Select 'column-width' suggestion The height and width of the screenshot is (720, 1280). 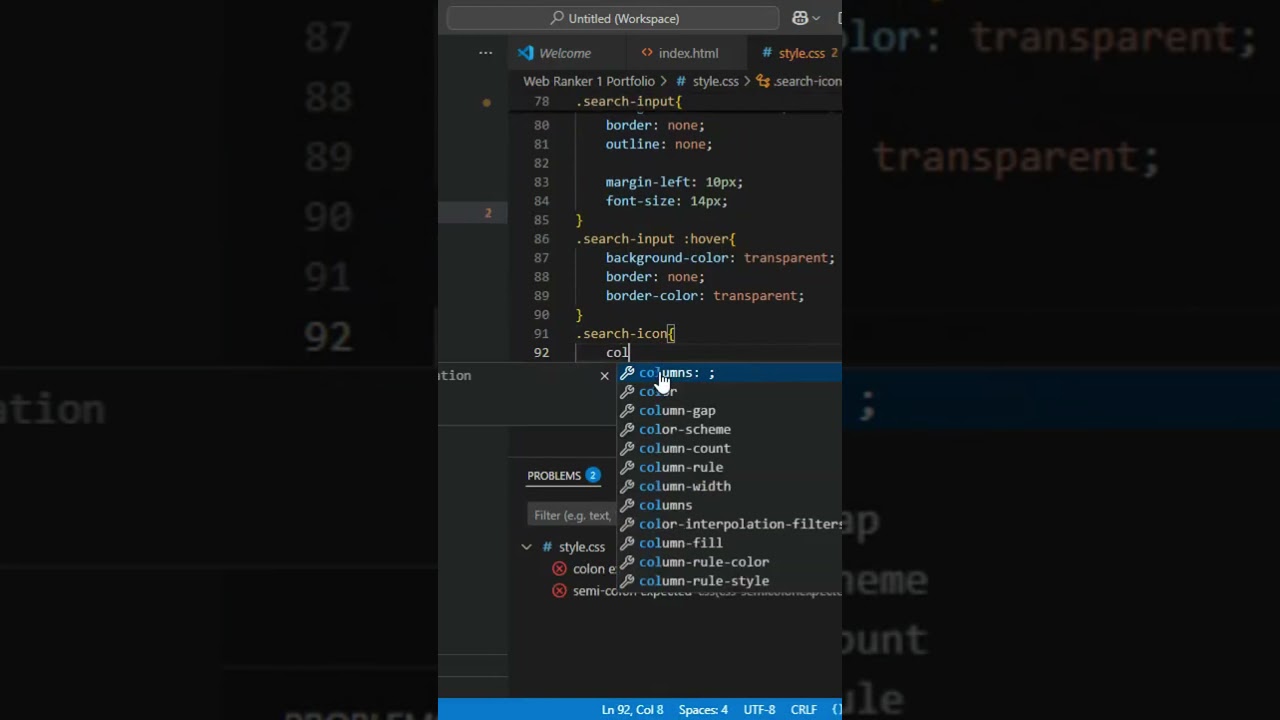coord(729,487)
